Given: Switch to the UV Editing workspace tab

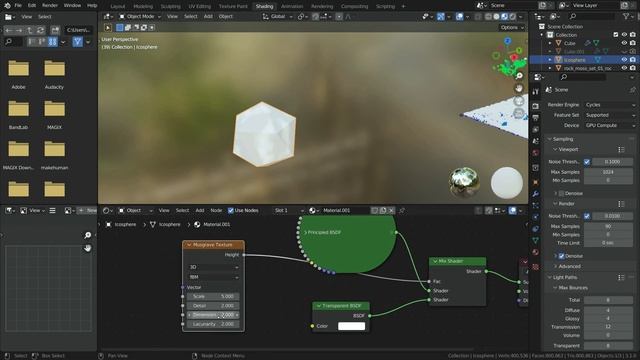Looking at the screenshot, I should coord(200,6).
